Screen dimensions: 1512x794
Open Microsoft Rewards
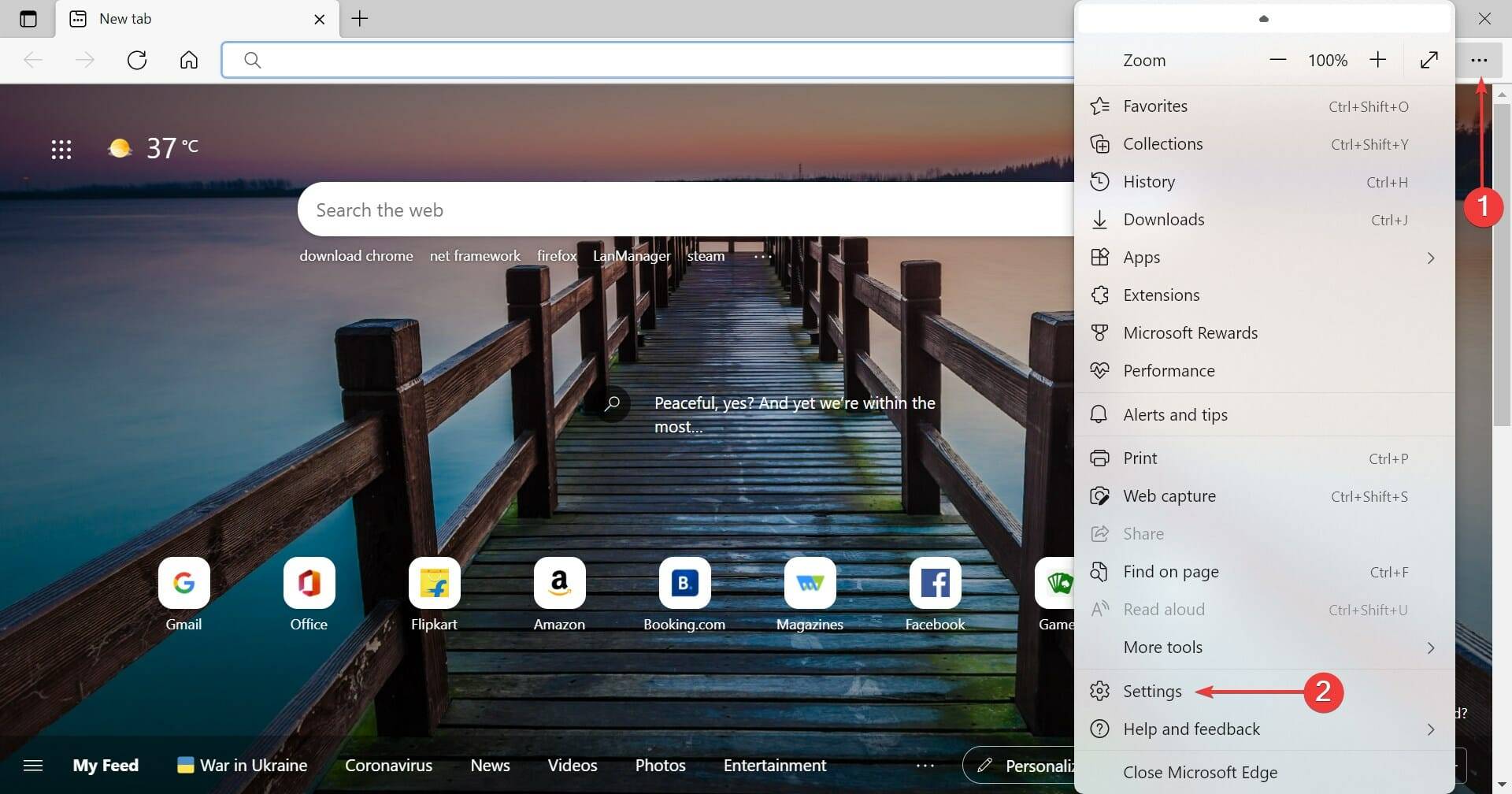coord(1190,332)
